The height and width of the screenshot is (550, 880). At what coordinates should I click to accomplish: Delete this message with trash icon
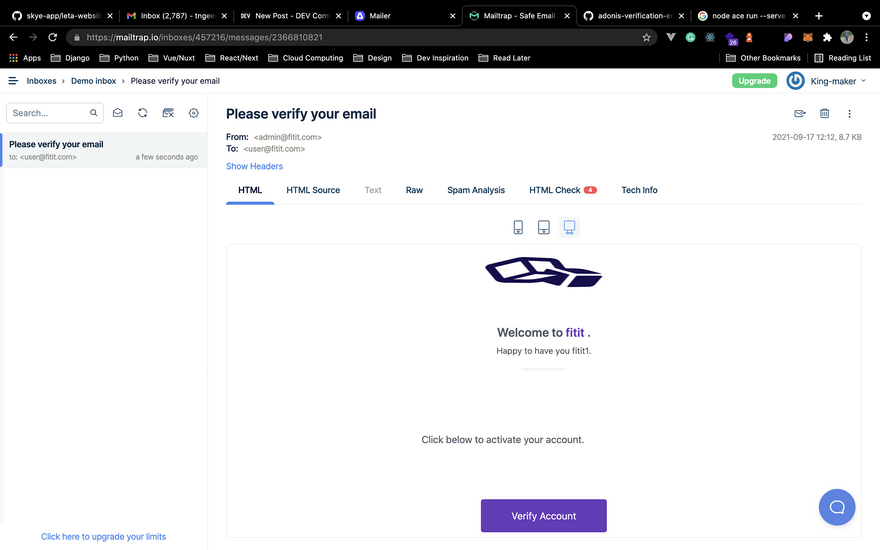click(x=825, y=114)
